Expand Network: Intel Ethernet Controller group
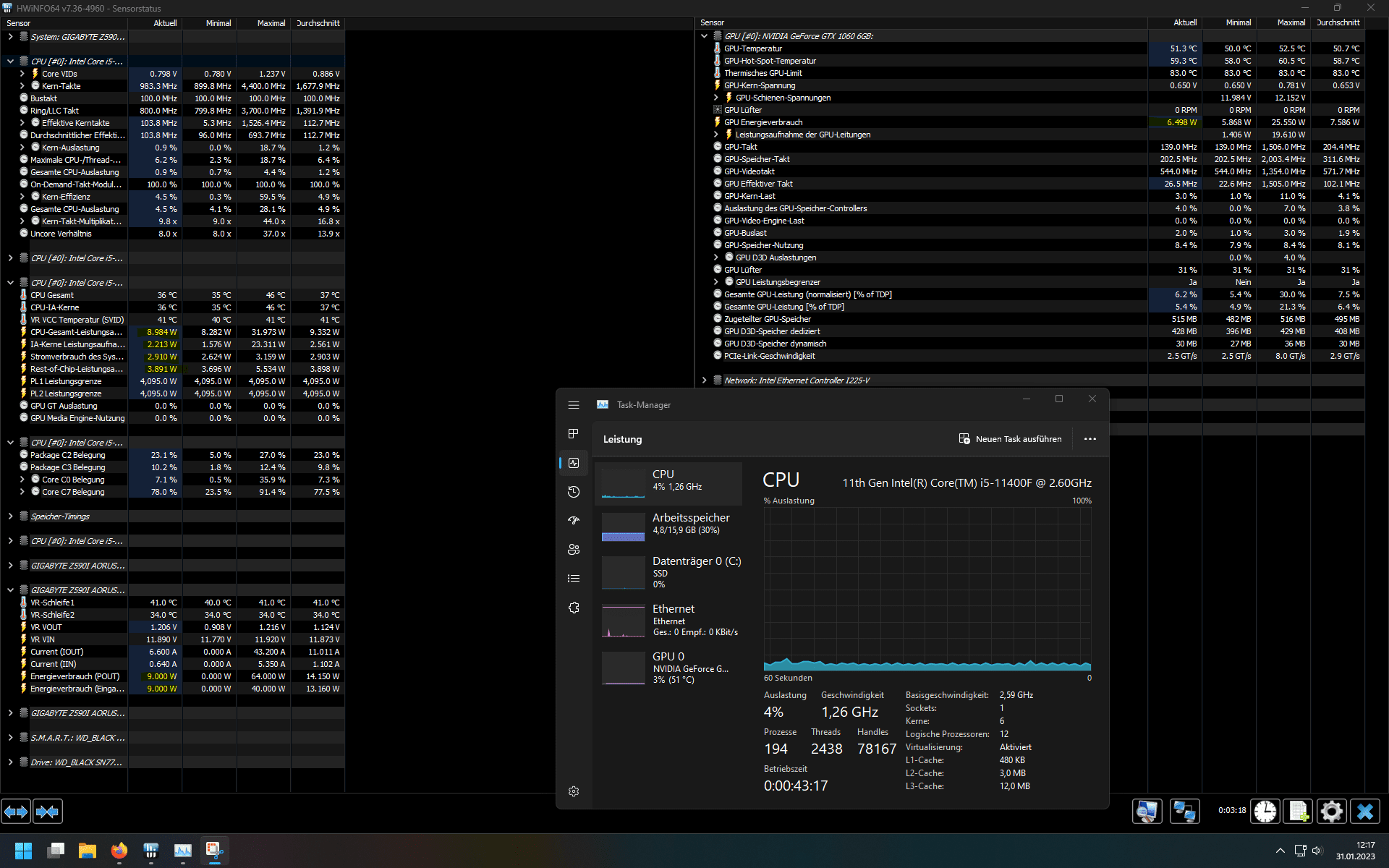The width and height of the screenshot is (1389, 868). click(704, 380)
